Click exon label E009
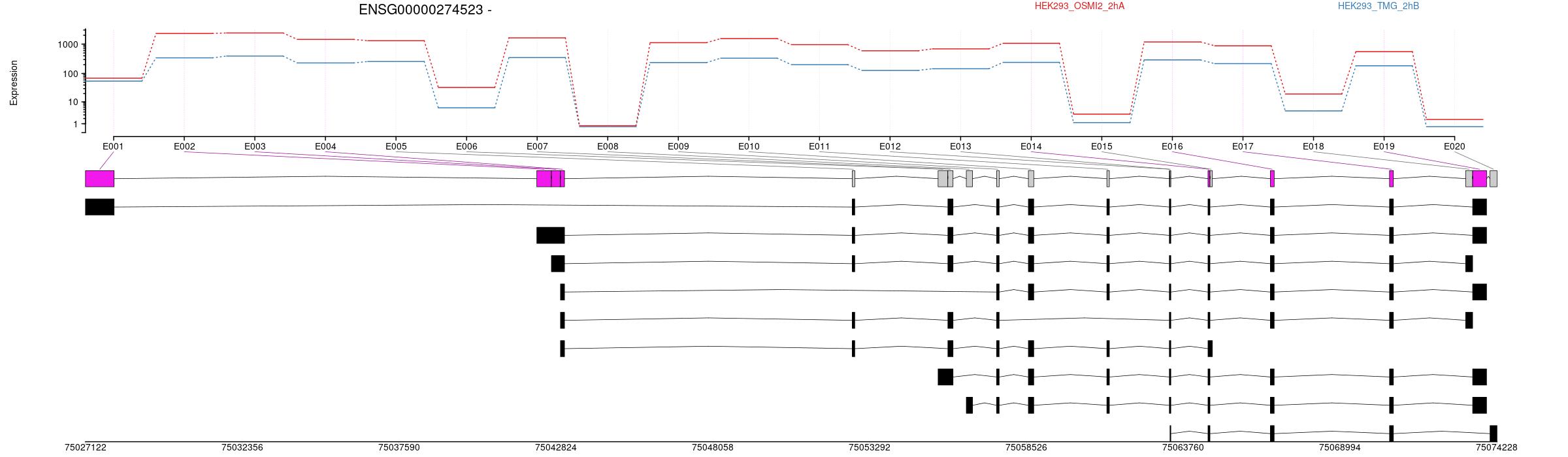1568x457 pixels. pos(678,147)
